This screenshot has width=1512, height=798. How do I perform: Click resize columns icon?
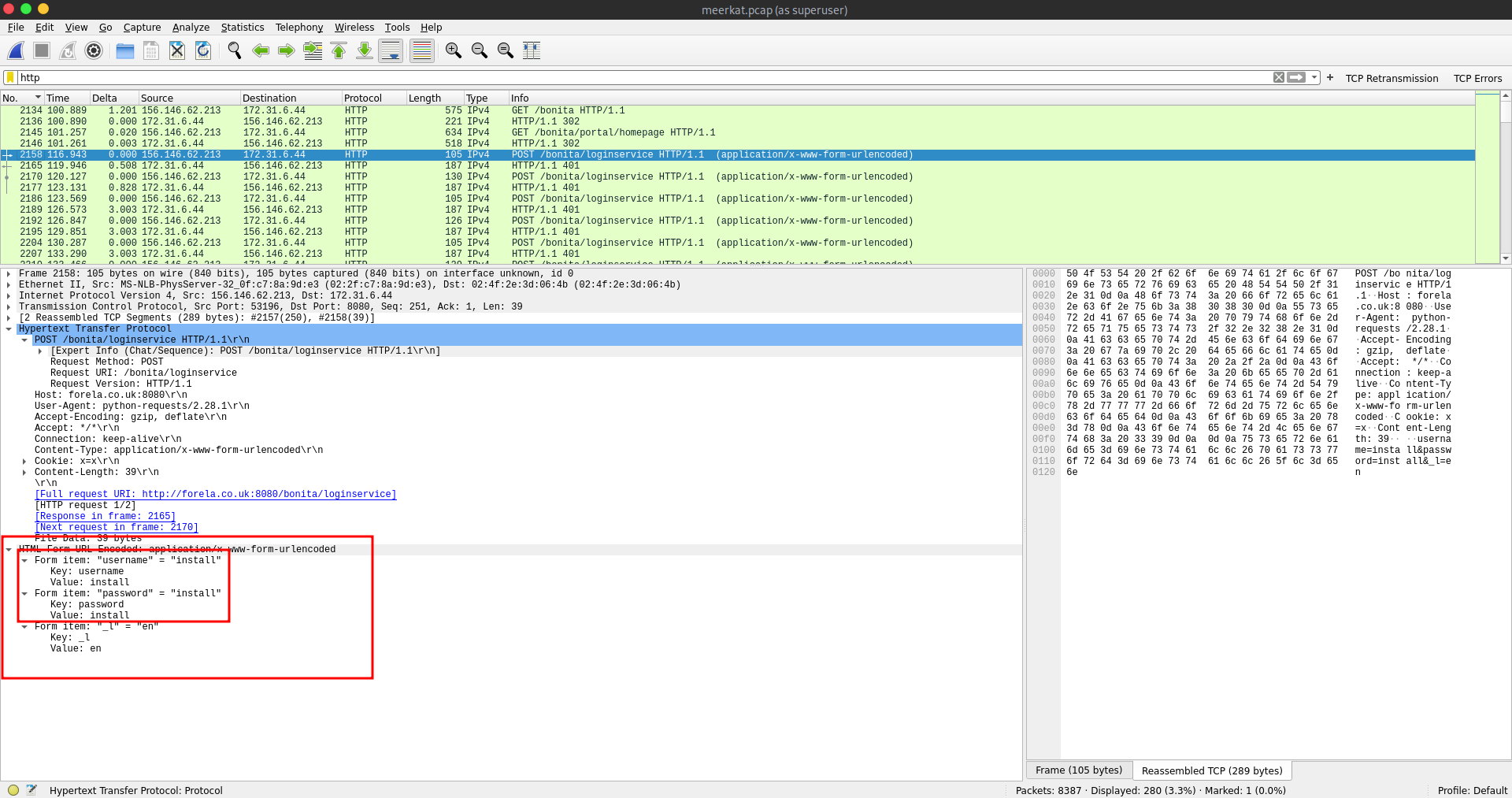pos(532,50)
